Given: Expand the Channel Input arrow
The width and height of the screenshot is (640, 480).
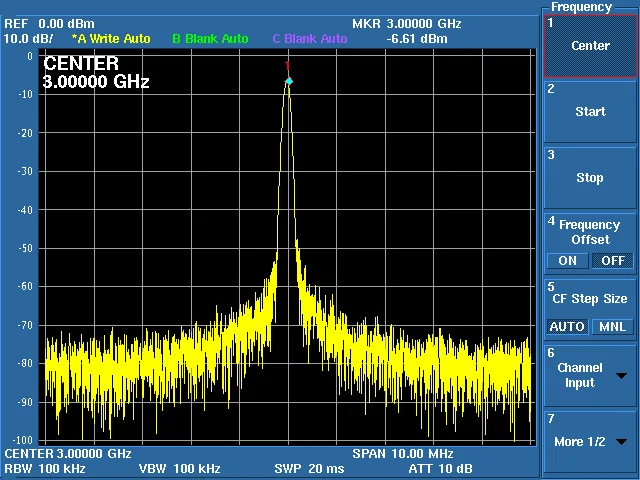Looking at the screenshot, I should click(621, 376).
